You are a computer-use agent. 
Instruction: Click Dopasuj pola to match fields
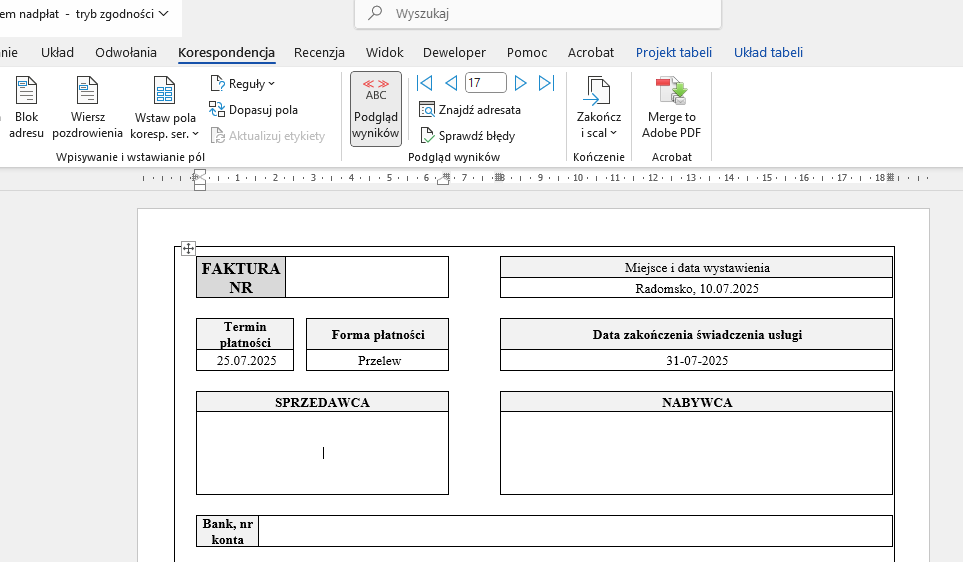point(254,110)
